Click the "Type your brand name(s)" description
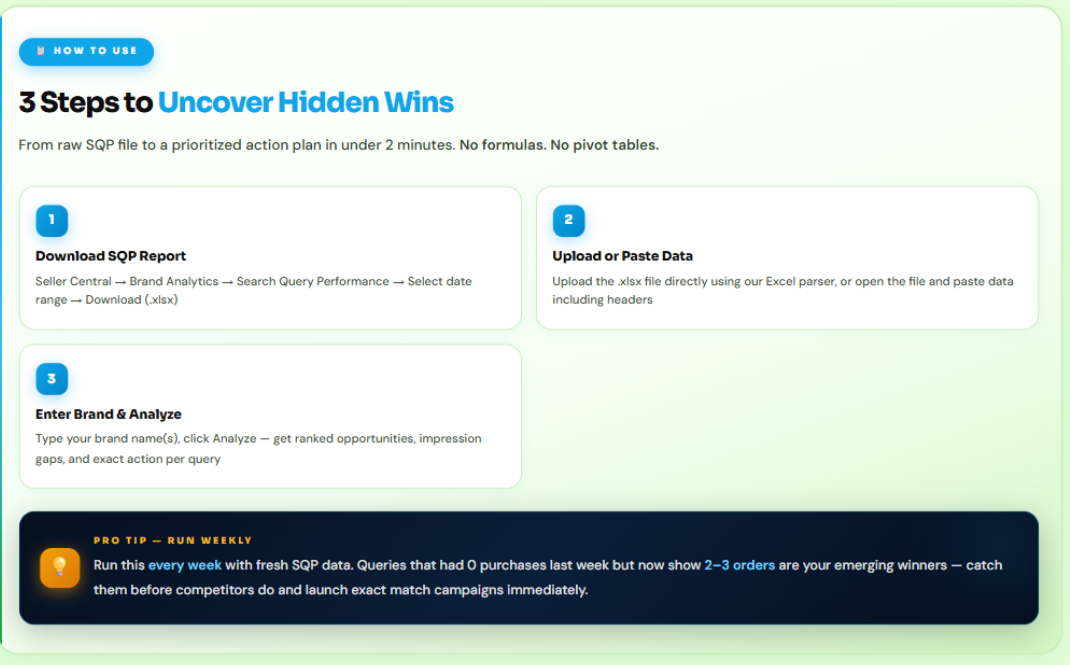1070x665 pixels. click(x=259, y=449)
